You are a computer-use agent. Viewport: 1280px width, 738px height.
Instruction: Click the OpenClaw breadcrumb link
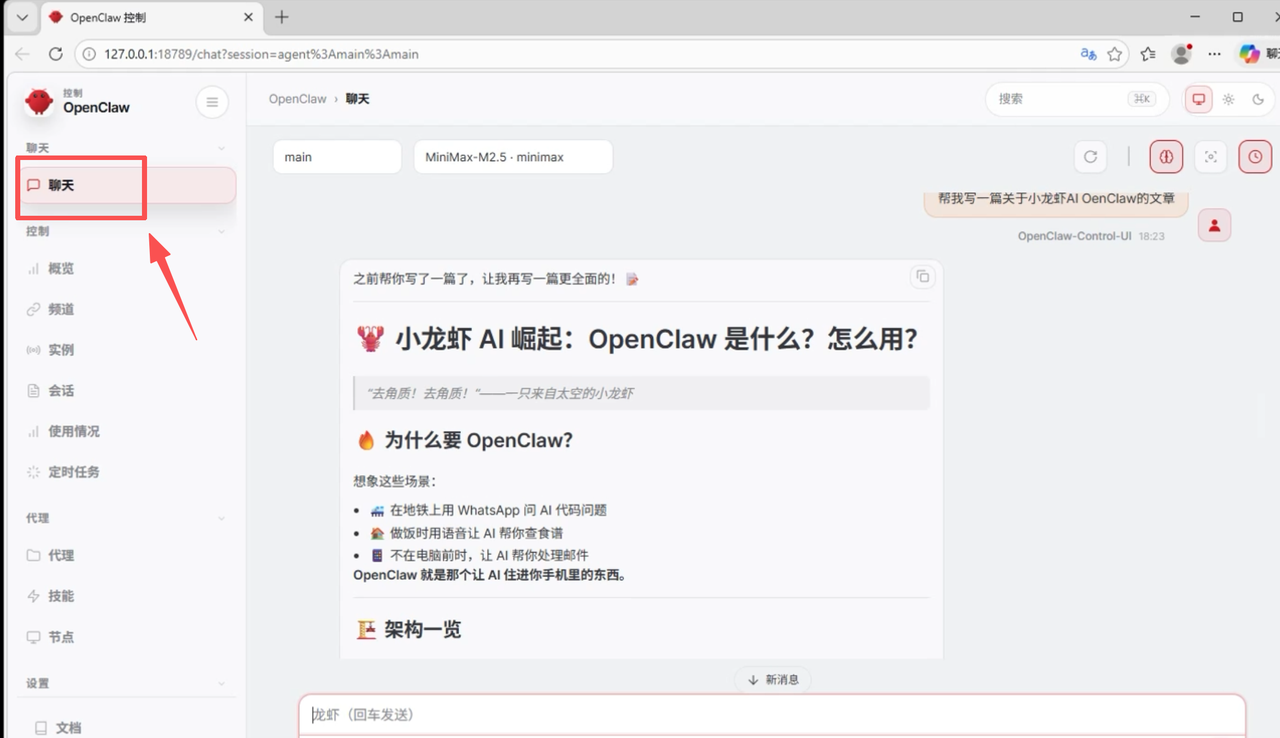point(298,99)
